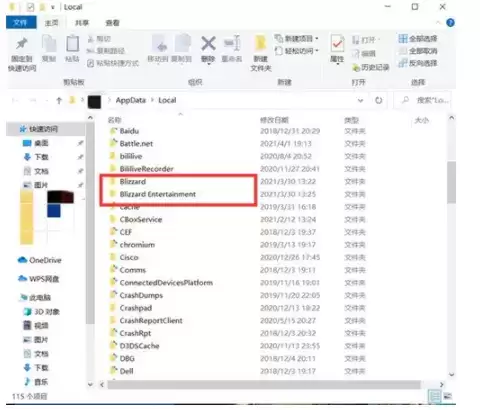Click AppData in the address breadcrumb
The width and height of the screenshot is (480, 410).
pyautogui.click(x=131, y=100)
